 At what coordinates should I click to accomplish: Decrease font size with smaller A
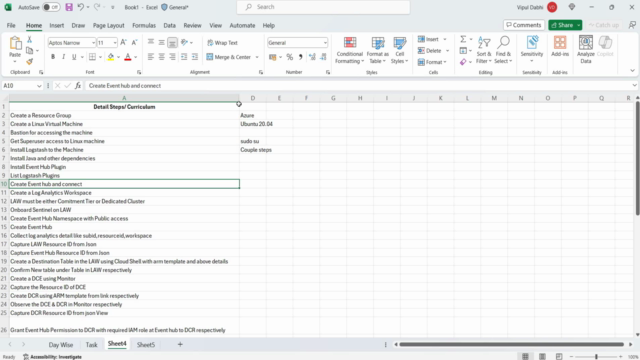134,42
